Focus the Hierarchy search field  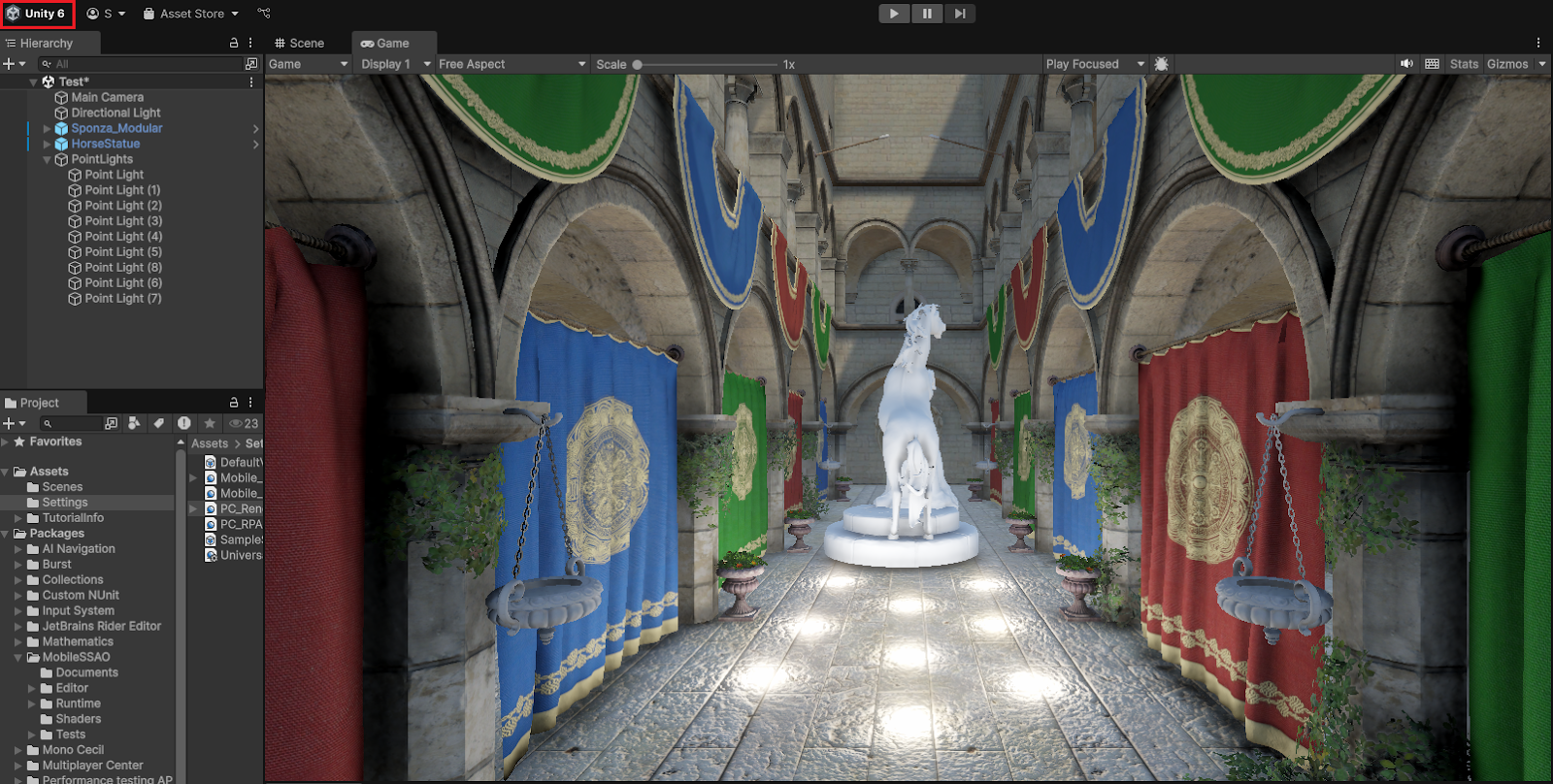click(141, 64)
